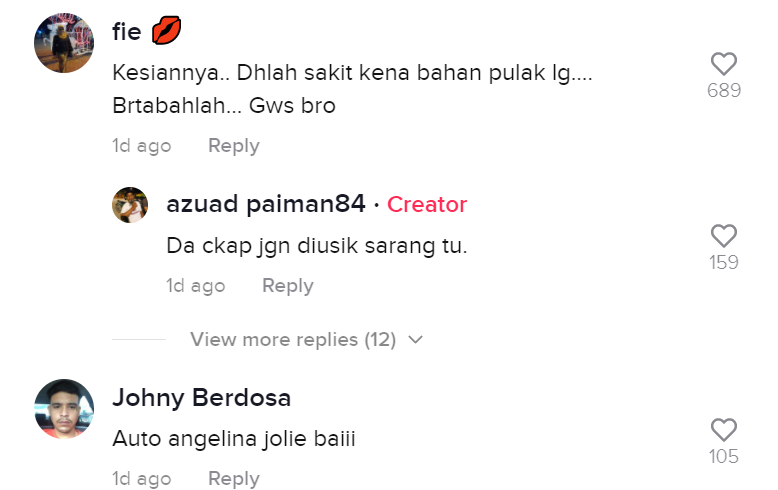Click the 105 likes count
778x490 pixels.
click(x=724, y=456)
